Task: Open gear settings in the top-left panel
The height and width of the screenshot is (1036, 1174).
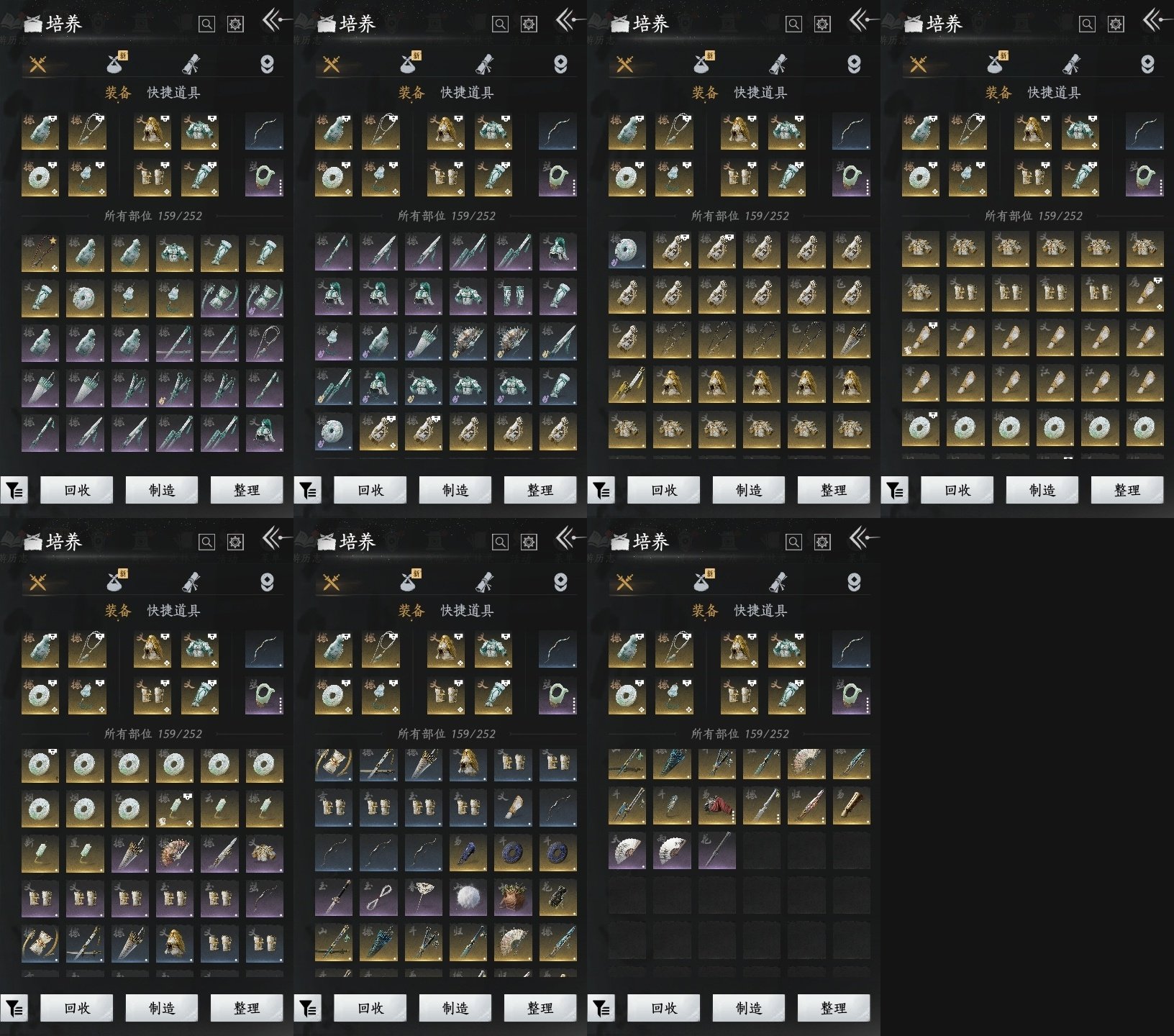Action: pyautogui.click(x=235, y=24)
